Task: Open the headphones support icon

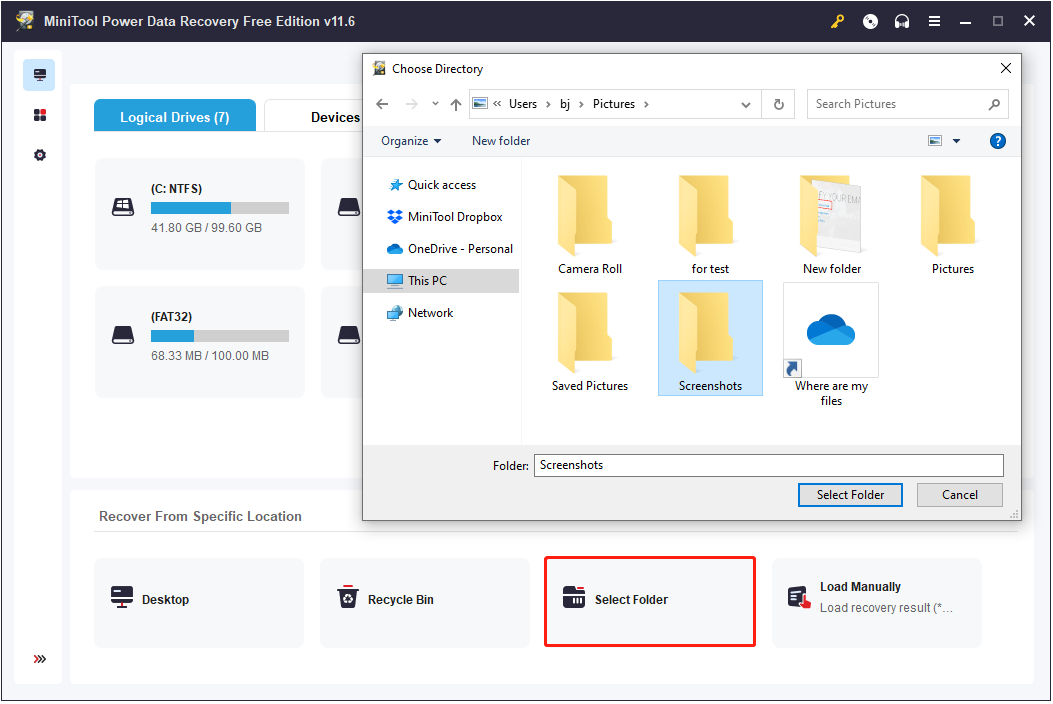Action: [x=902, y=21]
